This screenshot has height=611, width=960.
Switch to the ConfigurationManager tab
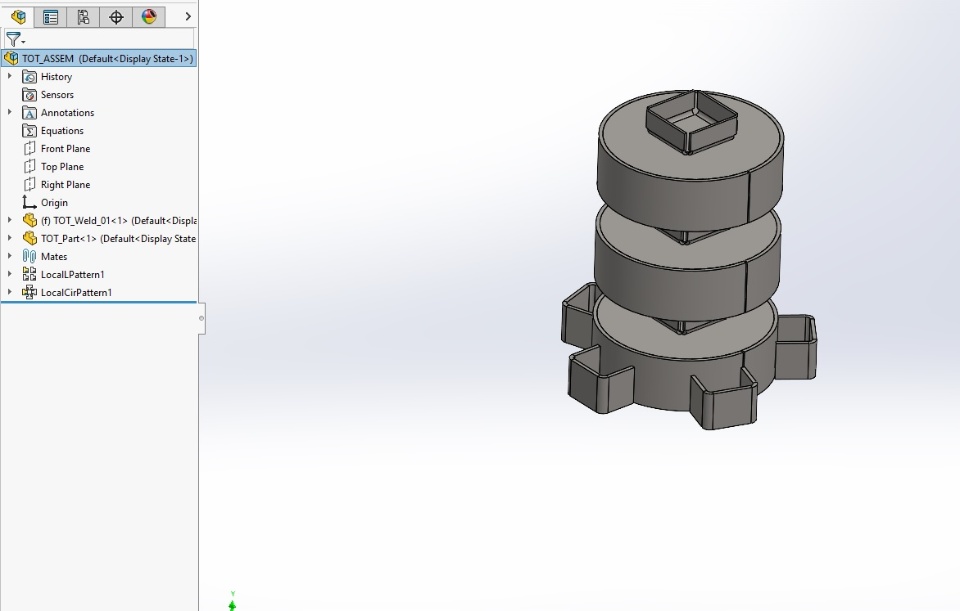pyautogui.click(x=83, y=17)
